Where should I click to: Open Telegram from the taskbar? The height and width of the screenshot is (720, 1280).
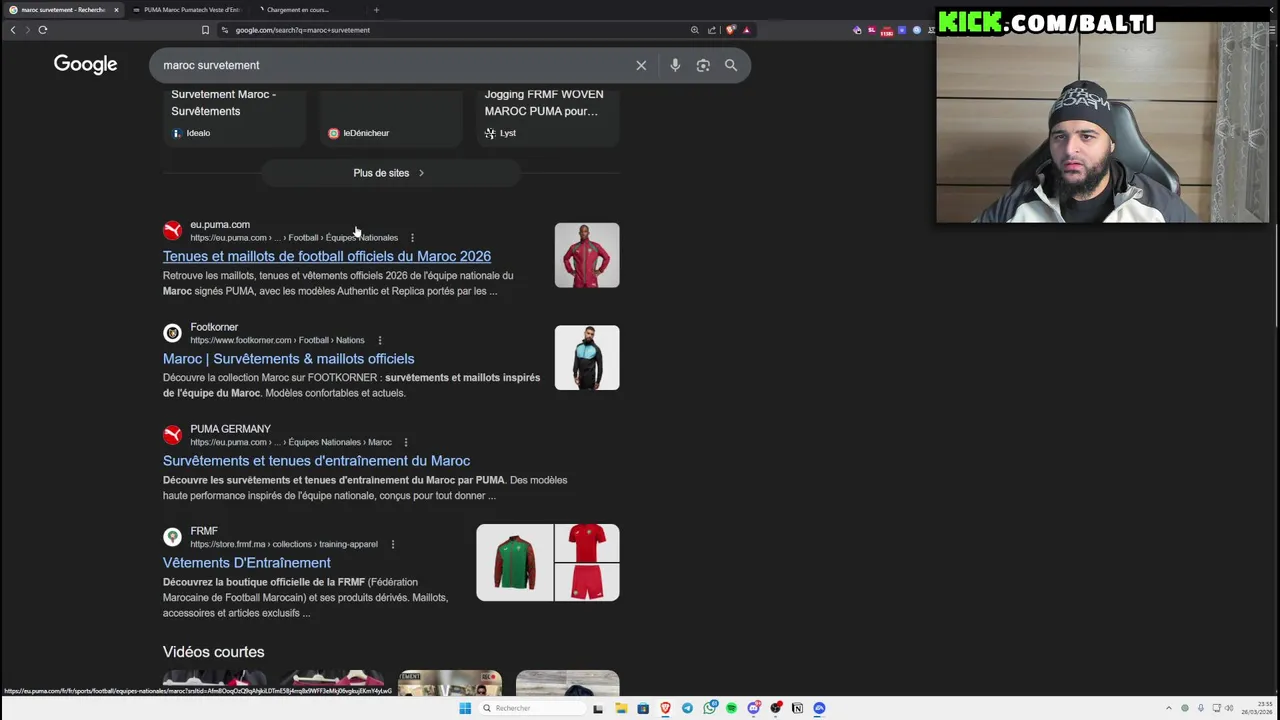687,708
